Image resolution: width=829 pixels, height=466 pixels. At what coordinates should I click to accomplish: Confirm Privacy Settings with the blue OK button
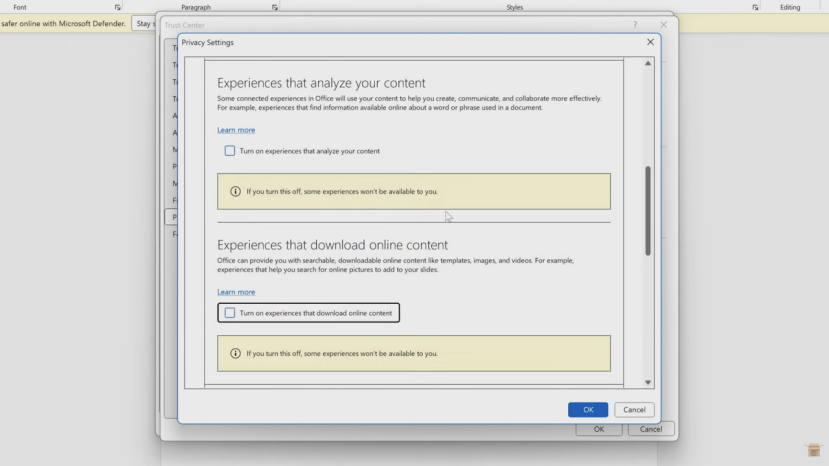(588, 409)
